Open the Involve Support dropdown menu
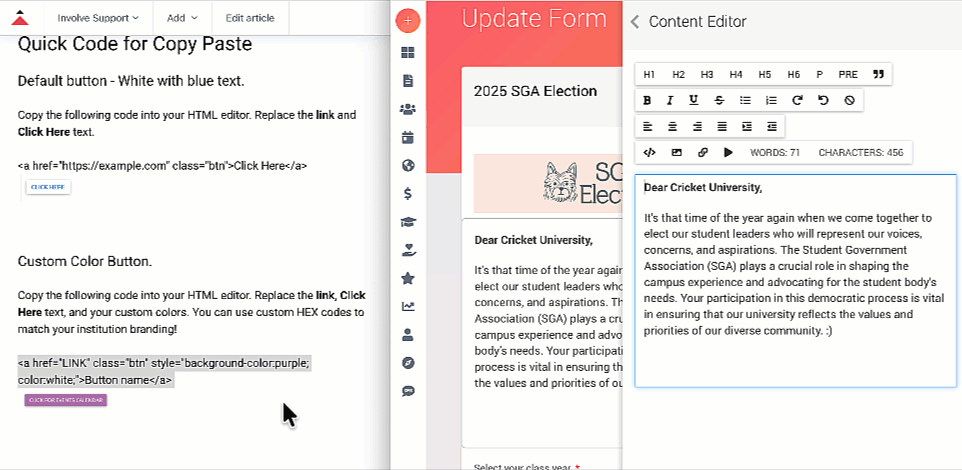962x470 pixels. (x=98, y=18)
